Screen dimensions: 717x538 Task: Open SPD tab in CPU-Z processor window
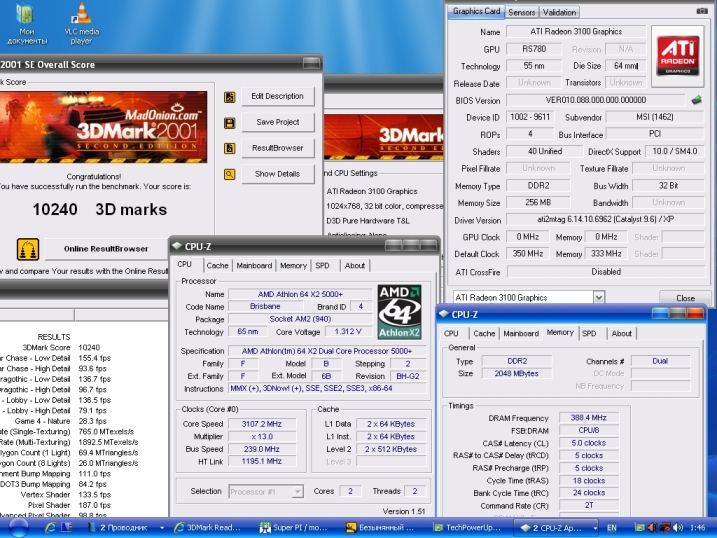pyautogui.click(x=322, y=266)
